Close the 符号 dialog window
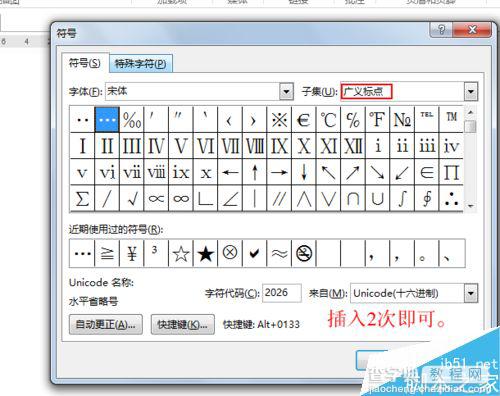The height and width of the screenshot is (396, 500). 472,30
